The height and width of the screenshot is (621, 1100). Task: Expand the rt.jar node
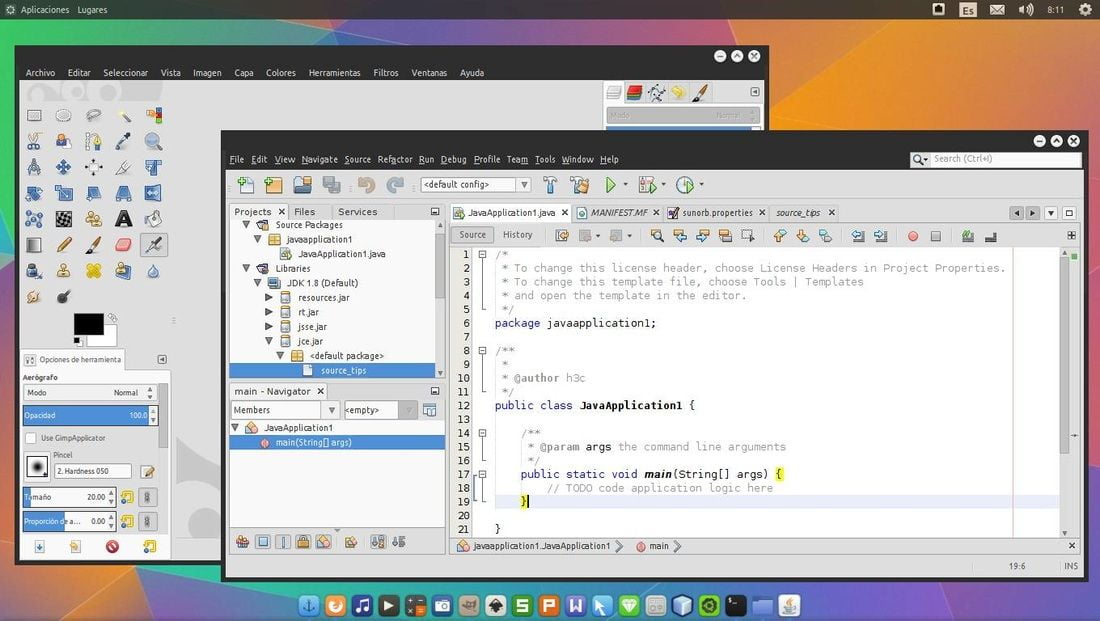[x=269, y=312]
